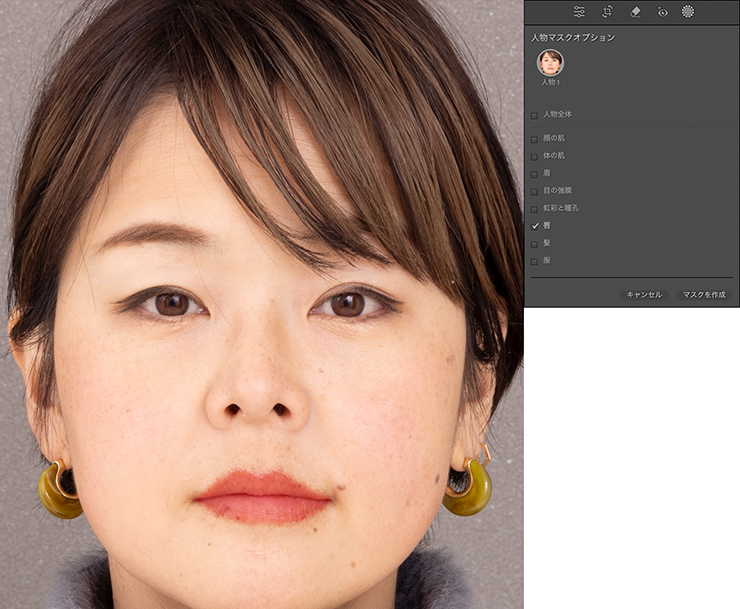Click the left earring in the photo
This screenshot has width=740, height=609.
point(60,490)
